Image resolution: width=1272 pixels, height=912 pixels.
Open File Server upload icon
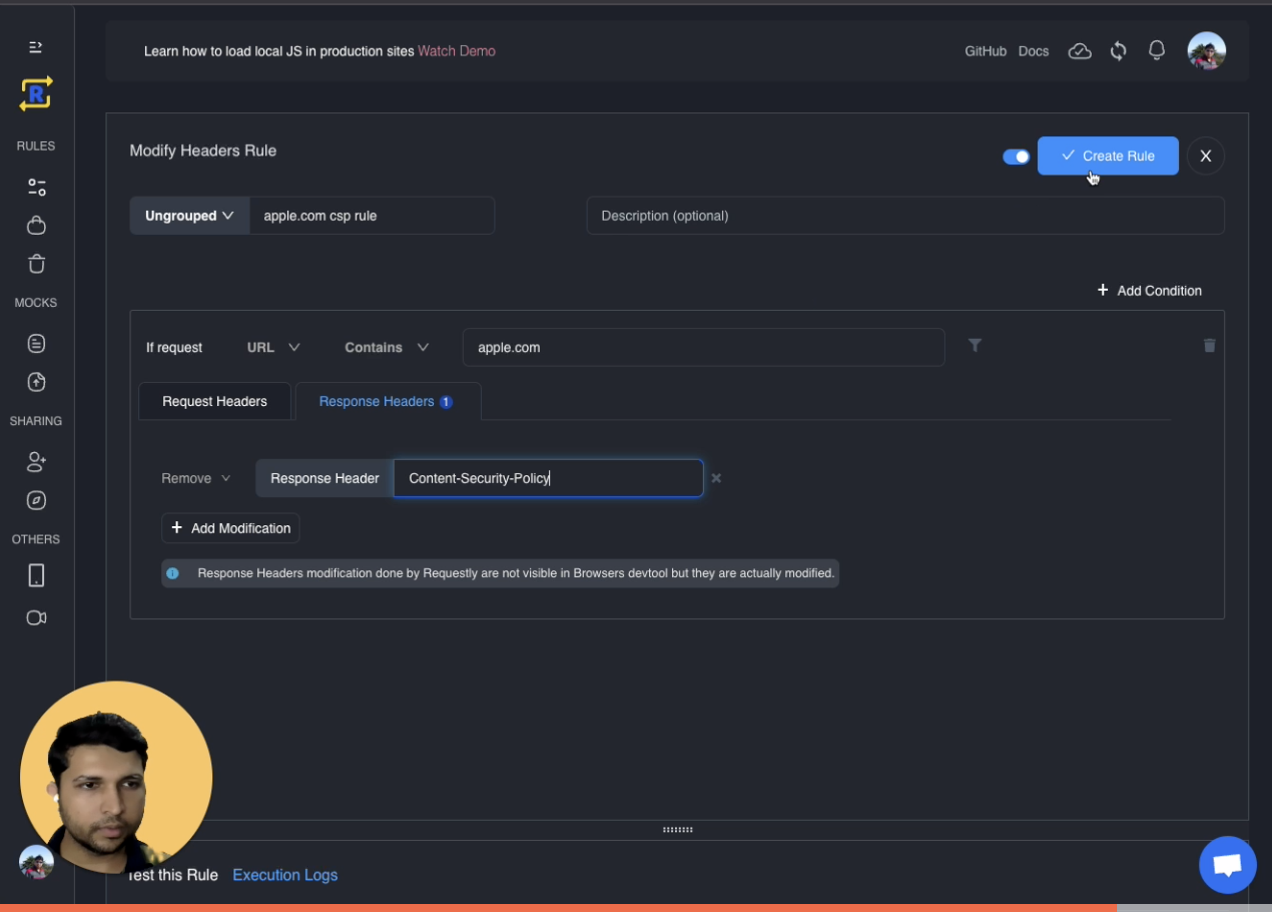[36, 382]
